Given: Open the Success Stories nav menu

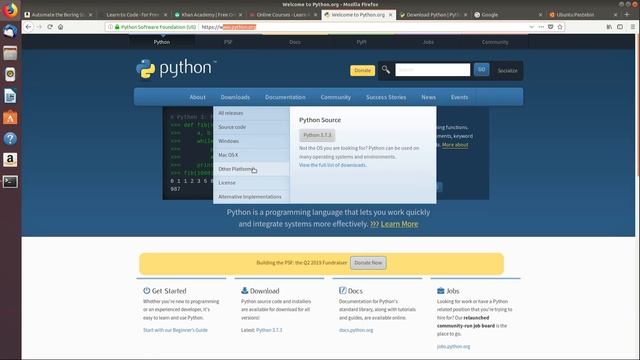Looking at the screenshot, I should 386,97.
